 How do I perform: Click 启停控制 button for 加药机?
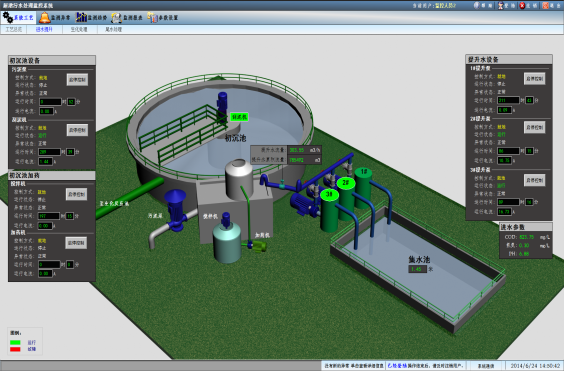tap(76, 243)
